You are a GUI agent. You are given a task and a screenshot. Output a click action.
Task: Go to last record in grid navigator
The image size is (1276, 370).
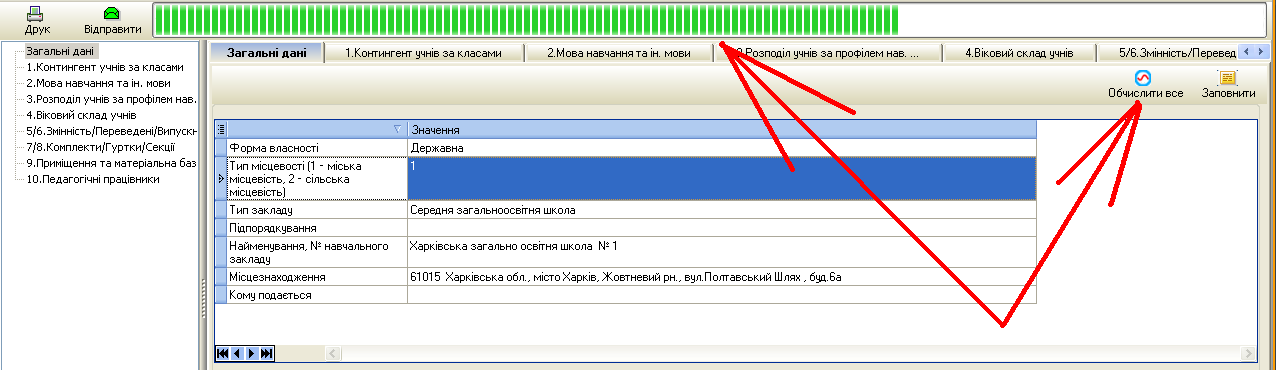[266, 353]
